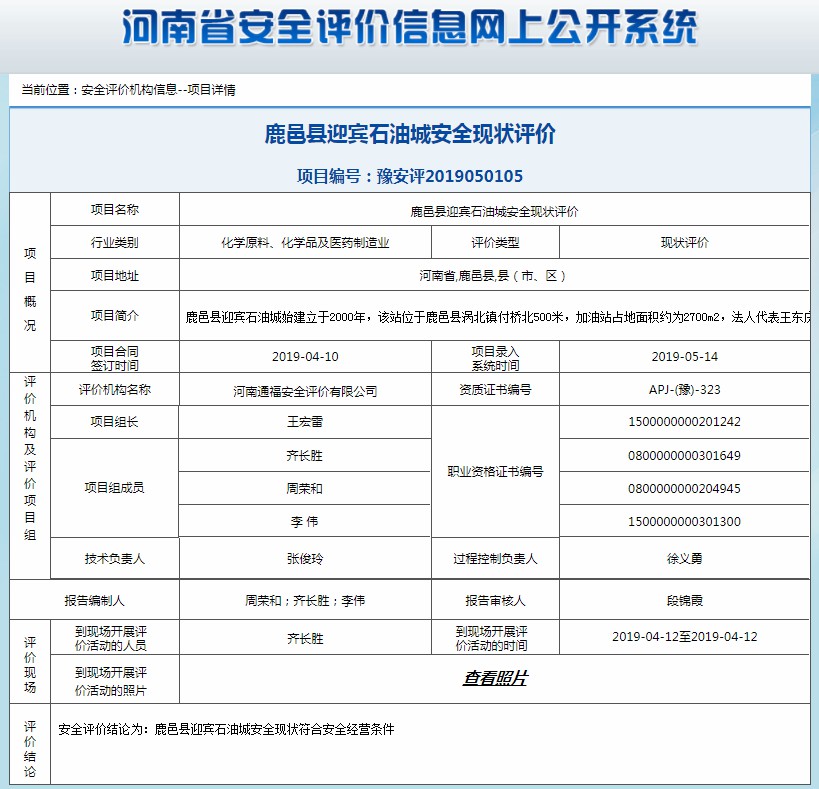This screenshot has height=789, width=819.
Task: Click the breadcrumb 安全评价机构信息--项目详情
Action: (x=158, y=90)
